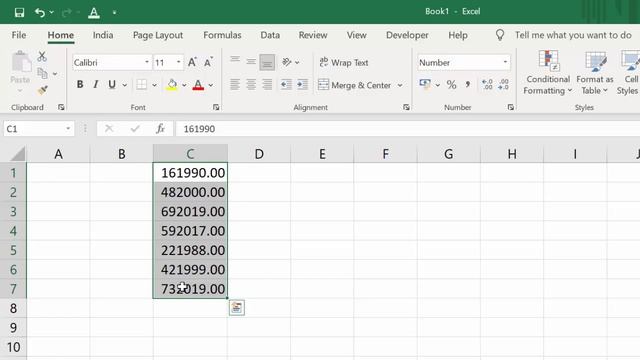The width and height of the screenshot is (640, 360).
Task: Apply the yellow fill color
Action: tap(172, 84)
